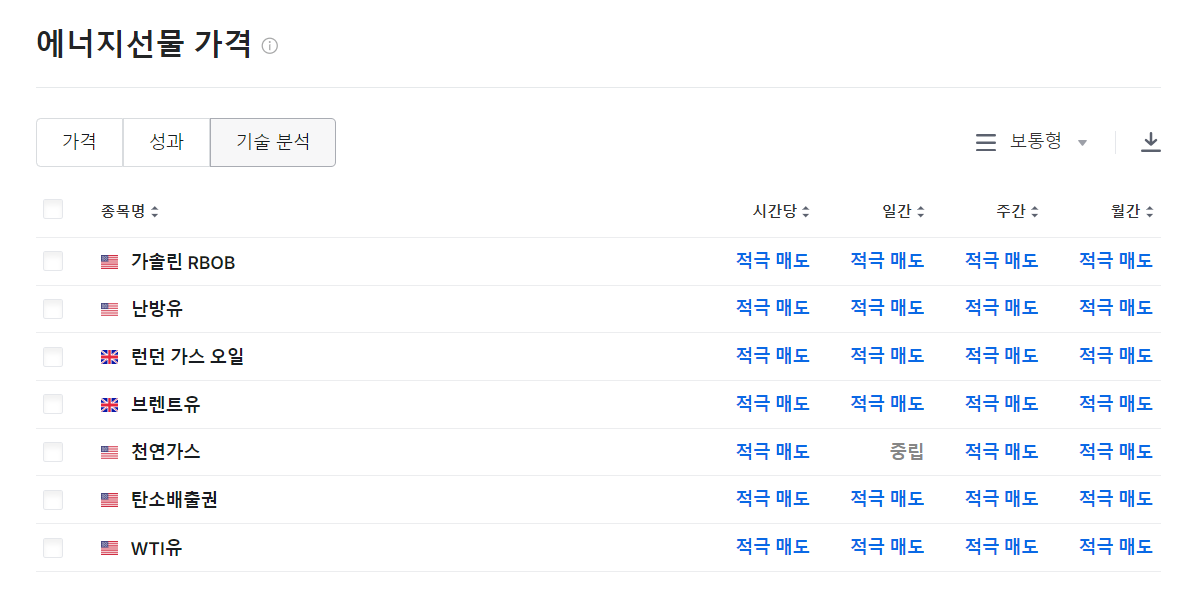Viewport: 1194px width, 598px height.
Task: Check the box for 브렌트유
Action: pyautogui.click(x=53, y=404)
